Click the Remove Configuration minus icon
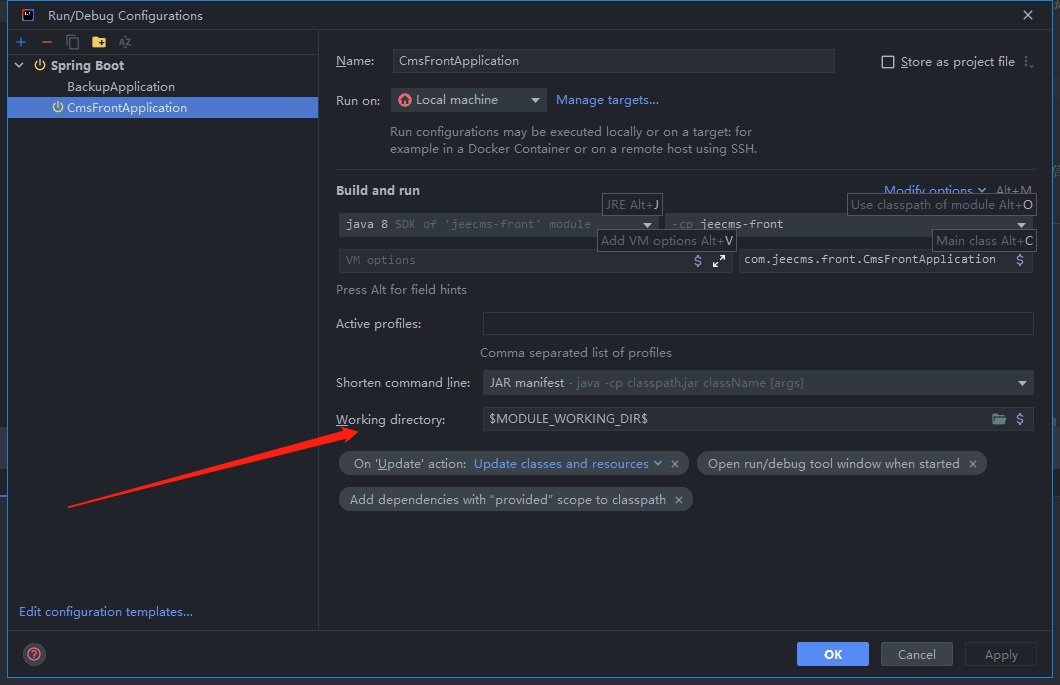The width and height of the screenshot is (1060, 685). click(47, 42)
